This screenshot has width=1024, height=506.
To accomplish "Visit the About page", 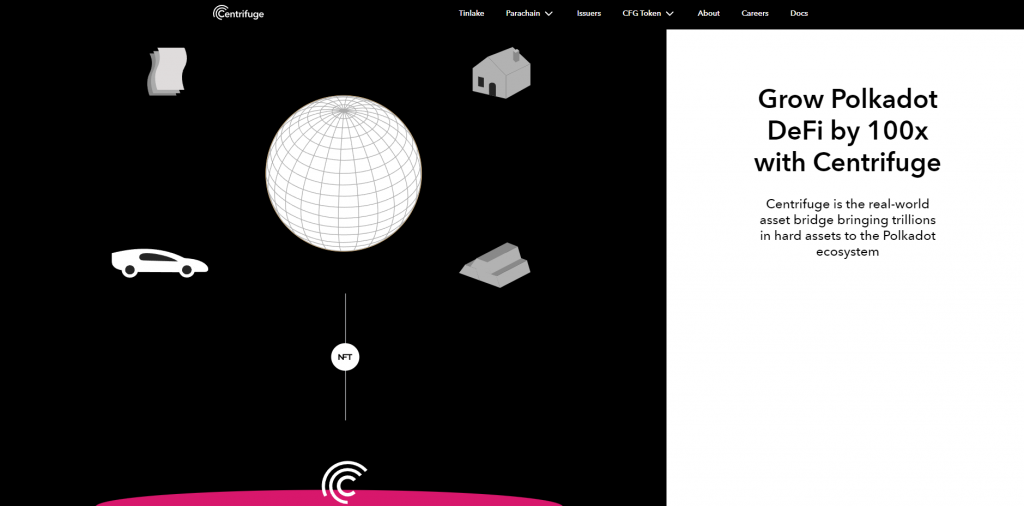I will [709, 13].
